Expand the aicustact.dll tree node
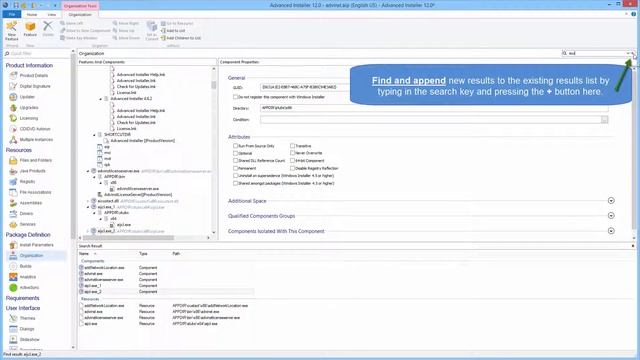 [x=88, y=201]
